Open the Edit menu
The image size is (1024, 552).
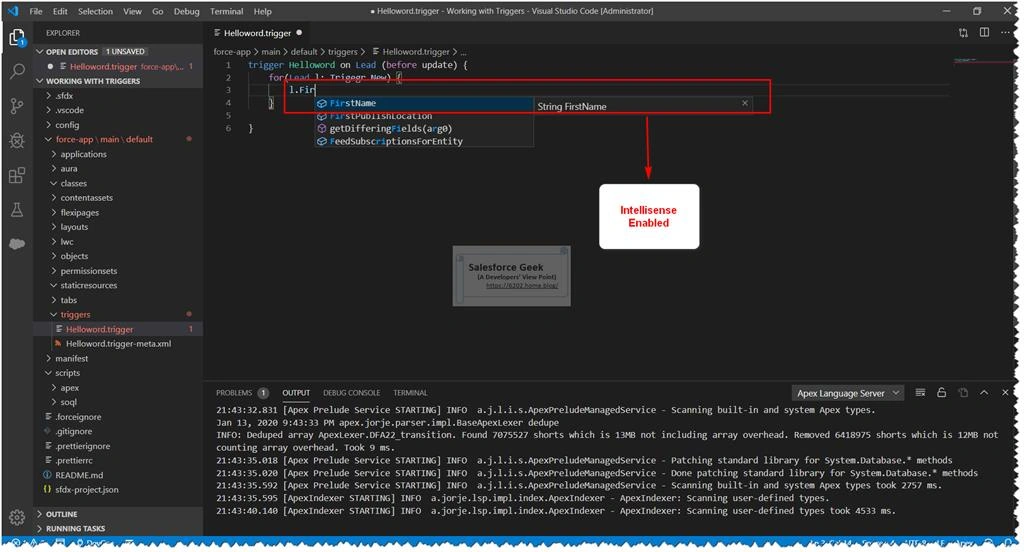click(60, 11)
